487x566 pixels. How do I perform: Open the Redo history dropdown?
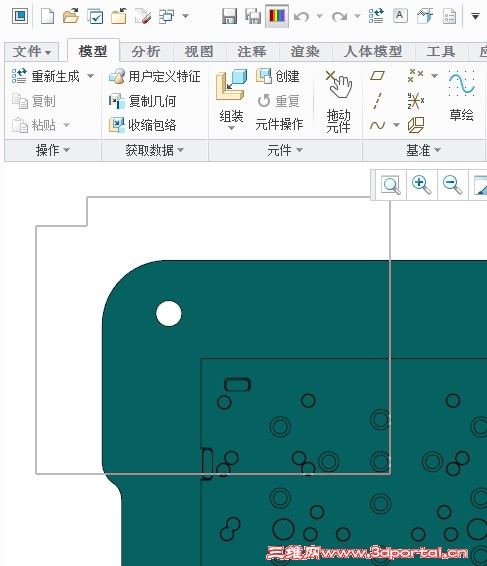coord(357,16)
